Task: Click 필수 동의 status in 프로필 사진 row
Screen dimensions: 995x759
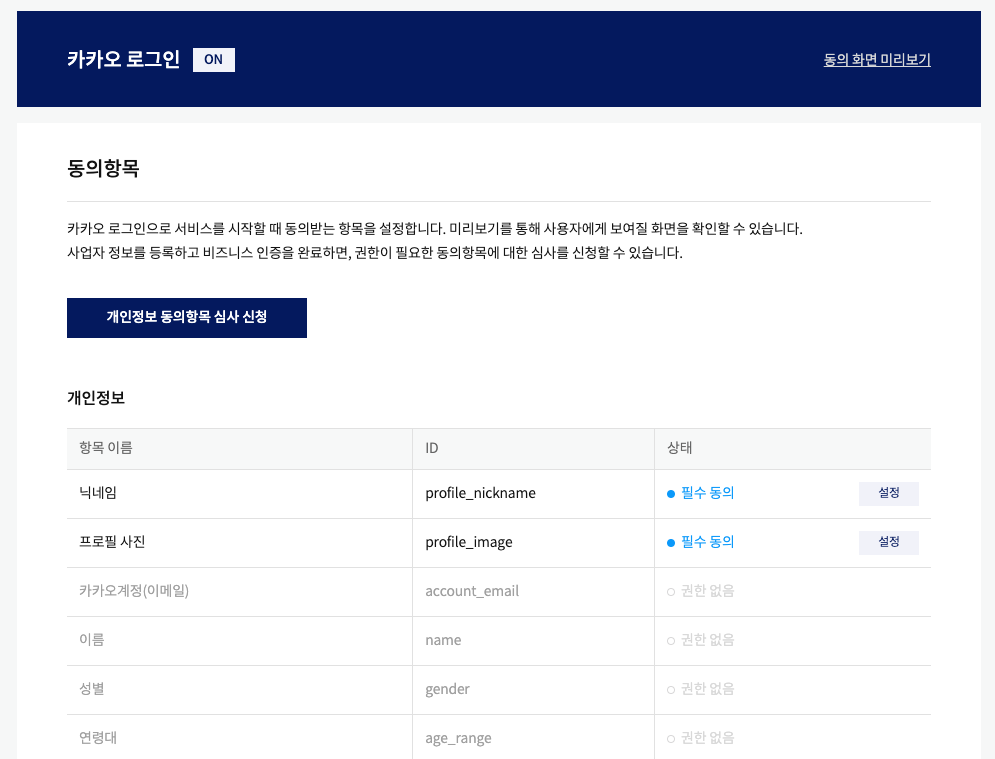Action: pos(701,542)
